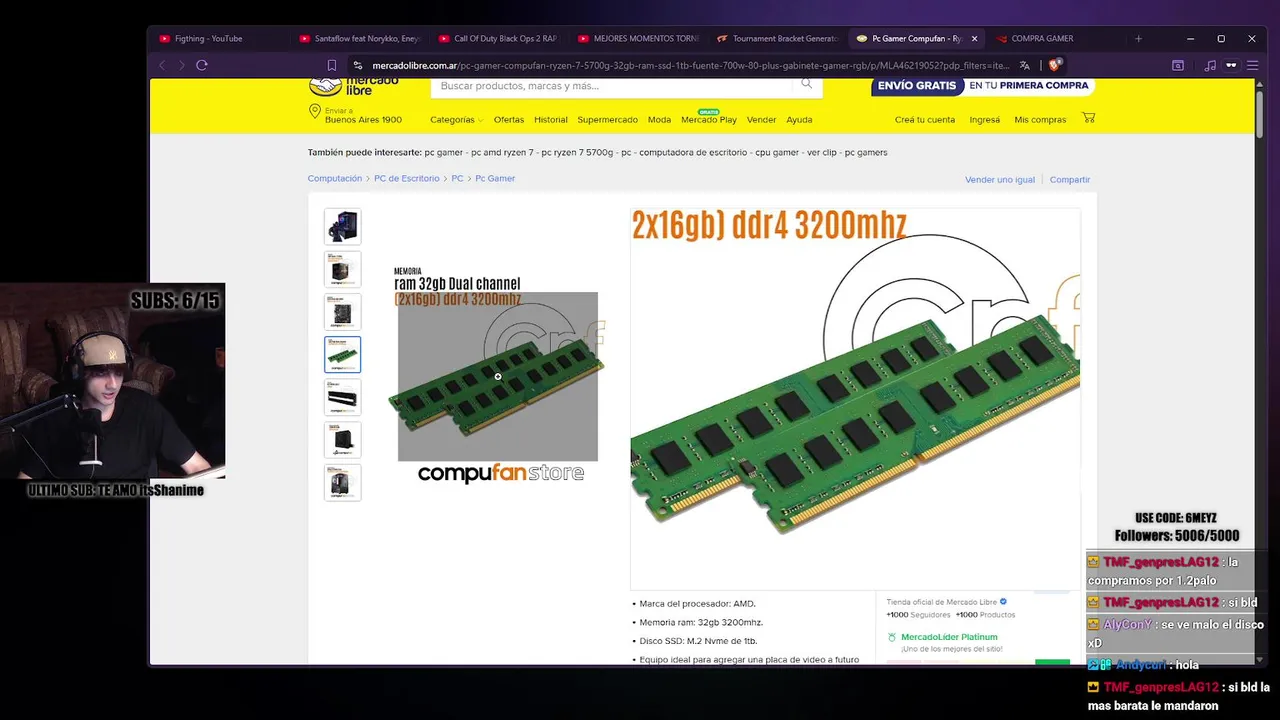Click the main RAM product image
The height and width of the screenshot is (720, 1280).
click(497, 376)
